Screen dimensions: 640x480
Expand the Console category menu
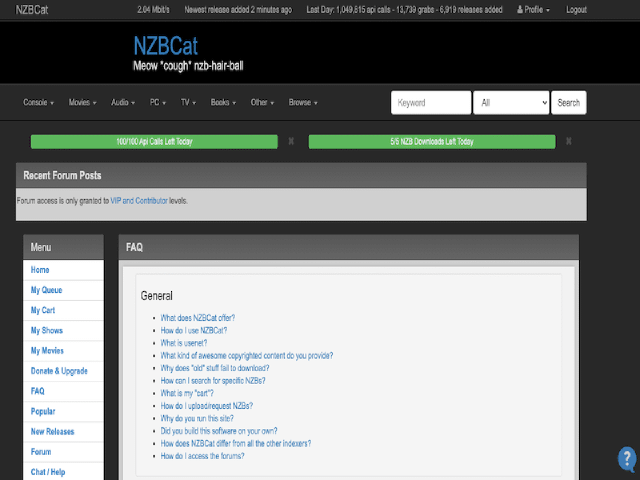pyautogui.click(x=38, y=102)
